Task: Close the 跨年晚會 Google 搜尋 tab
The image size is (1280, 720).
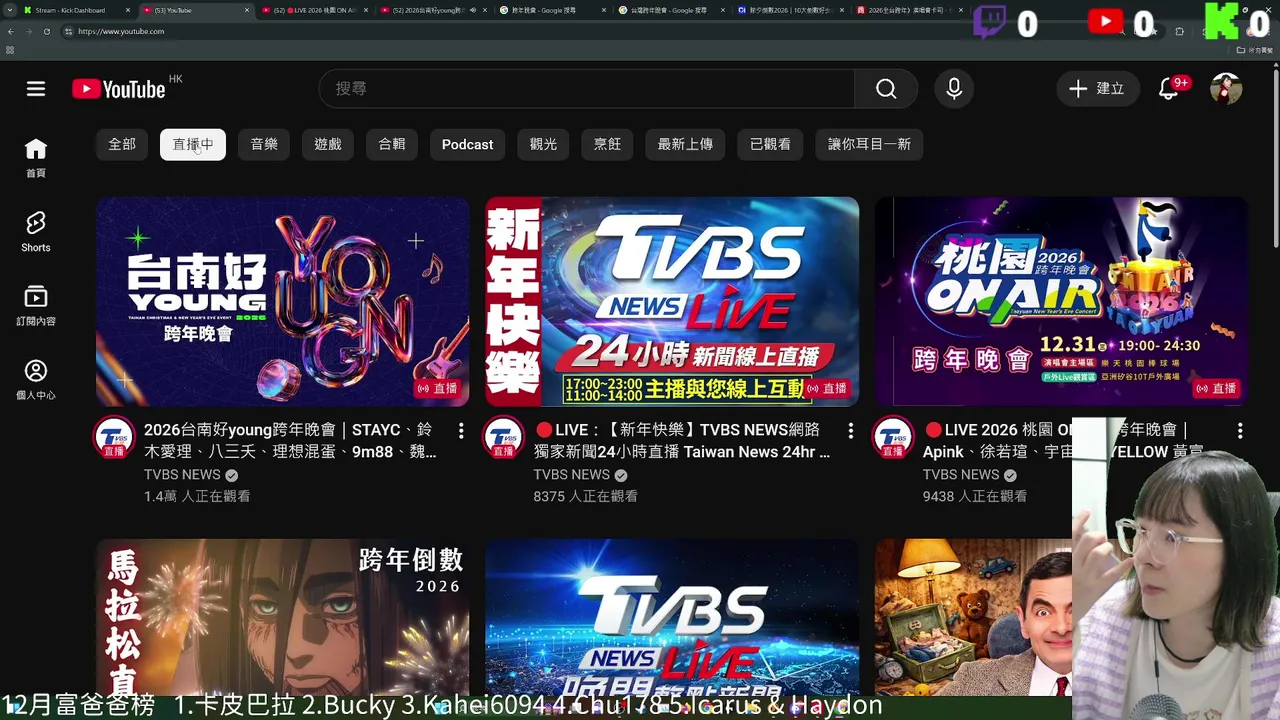Action: [604, 10]
